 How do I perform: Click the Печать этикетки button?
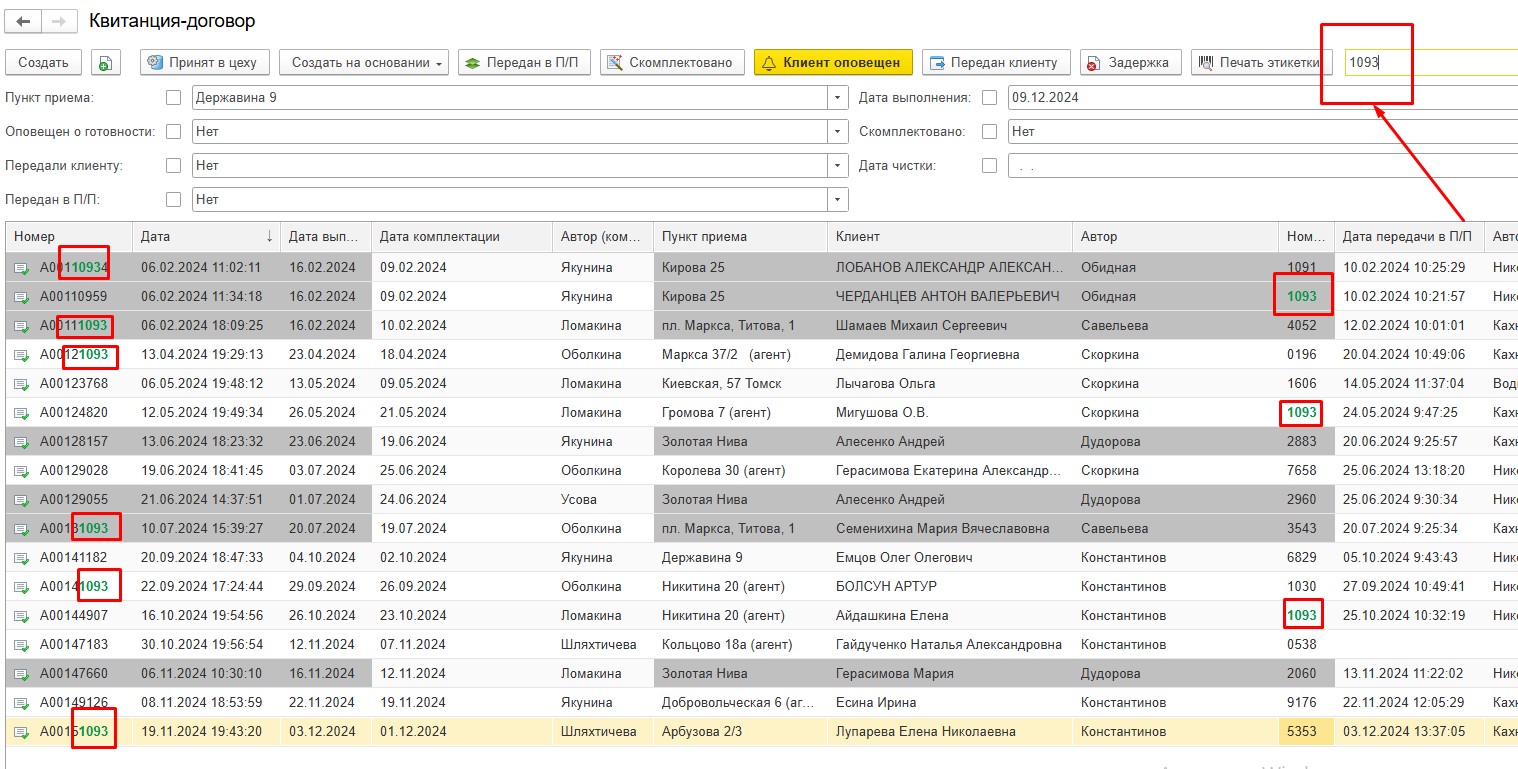tap(1262, 62)
